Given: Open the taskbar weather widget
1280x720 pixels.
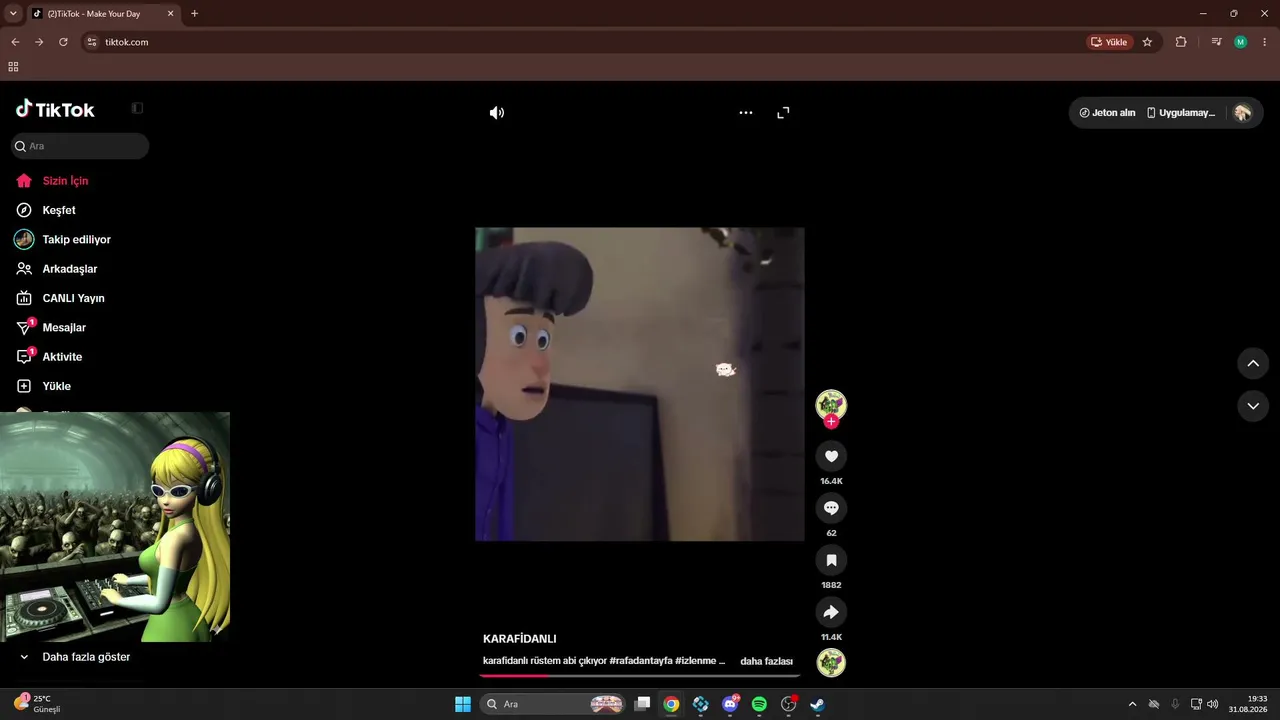Looking at the screenshot, I should tap(37, 704).
